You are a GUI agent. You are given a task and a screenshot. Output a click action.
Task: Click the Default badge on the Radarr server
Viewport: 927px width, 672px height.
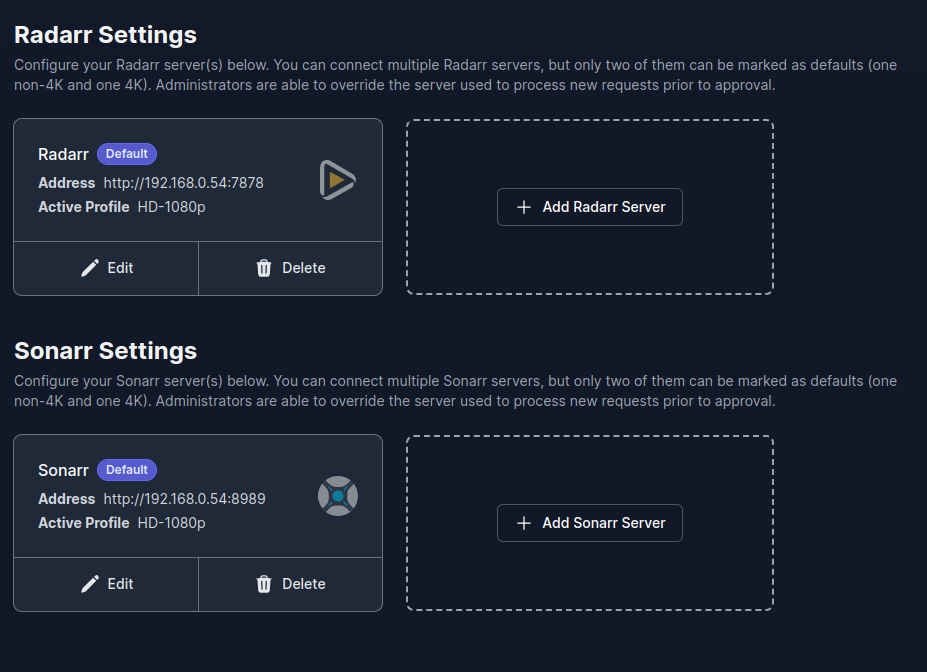coord(126,153)
